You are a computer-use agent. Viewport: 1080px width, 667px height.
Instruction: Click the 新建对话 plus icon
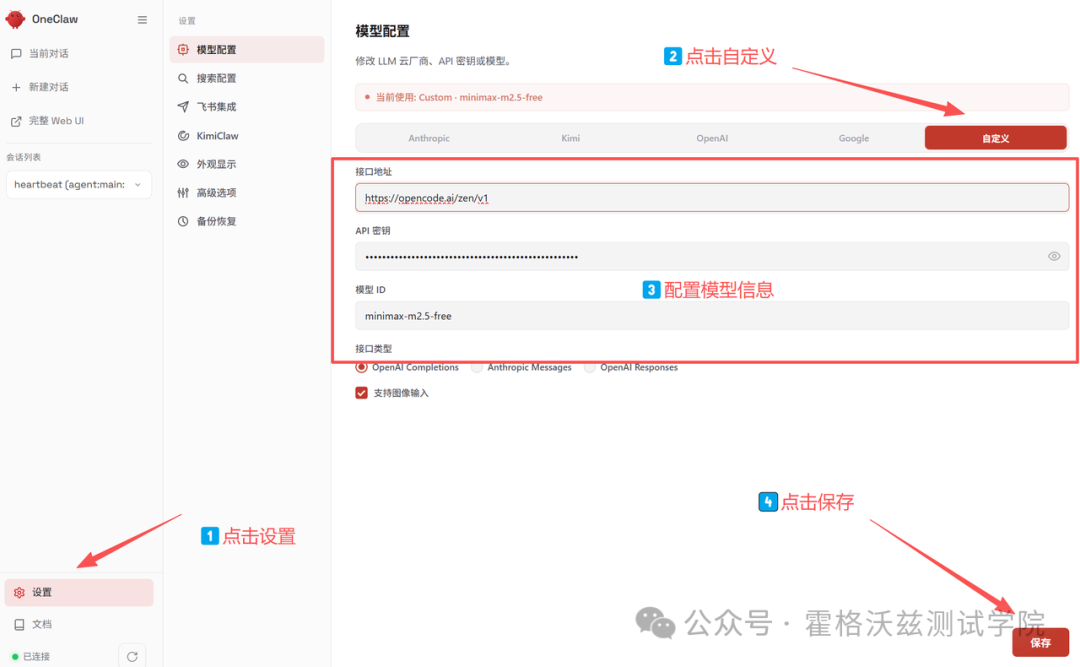(16, 87)
